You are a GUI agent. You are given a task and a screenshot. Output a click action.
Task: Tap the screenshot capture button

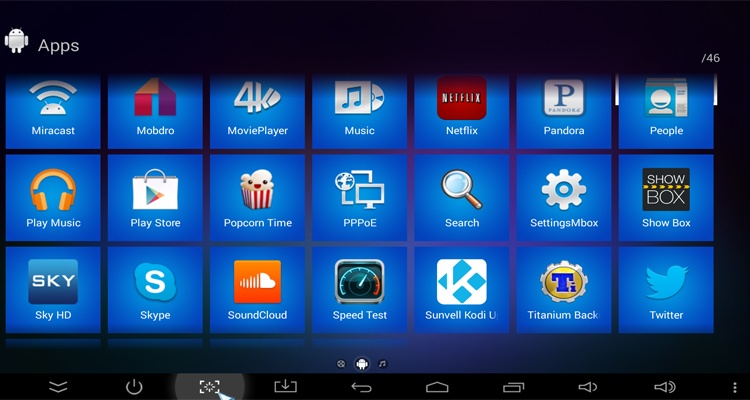(x=209, y=386)
